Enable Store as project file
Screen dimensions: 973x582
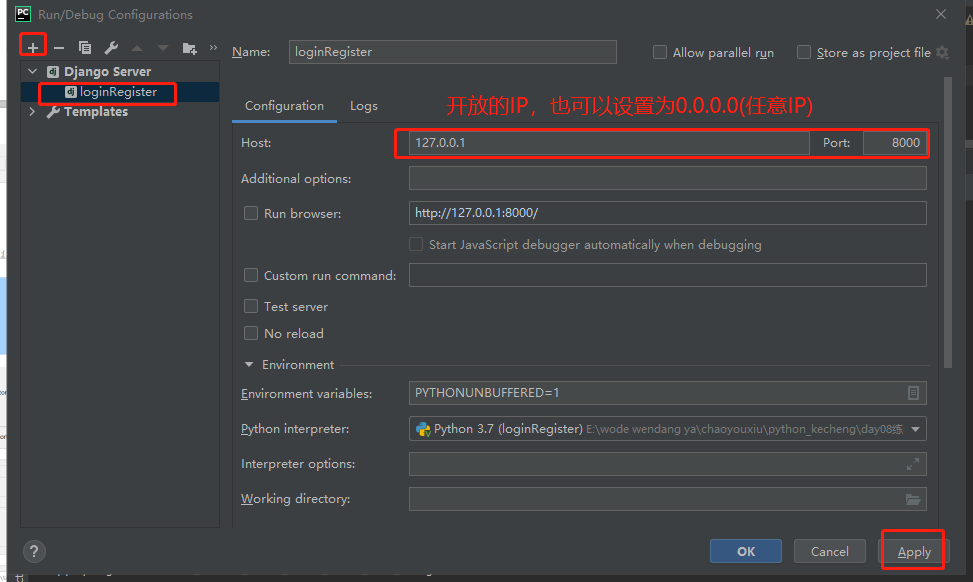click(x=804, y=52)
